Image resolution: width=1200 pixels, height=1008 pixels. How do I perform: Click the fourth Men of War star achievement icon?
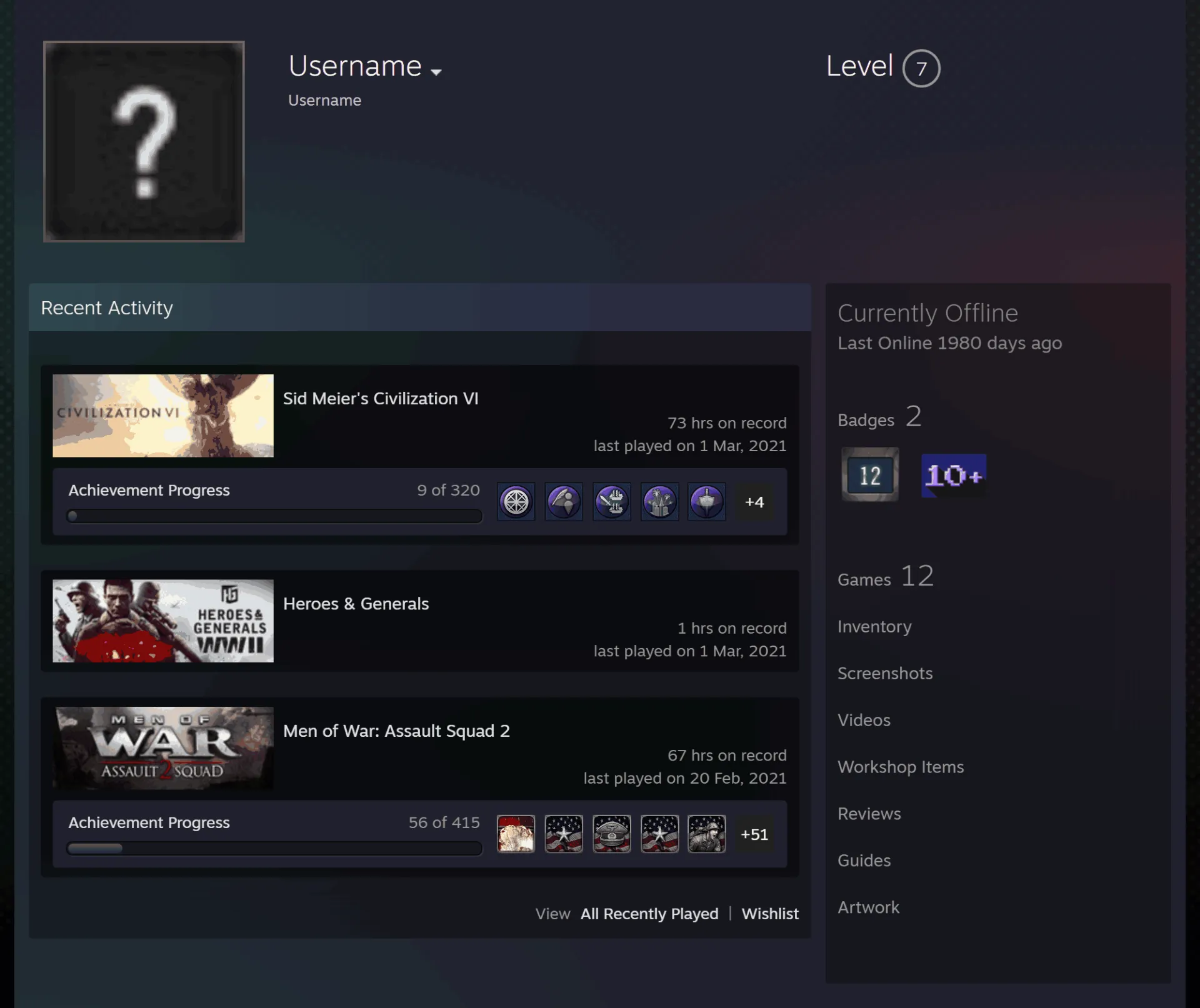(x=659, y=834)
